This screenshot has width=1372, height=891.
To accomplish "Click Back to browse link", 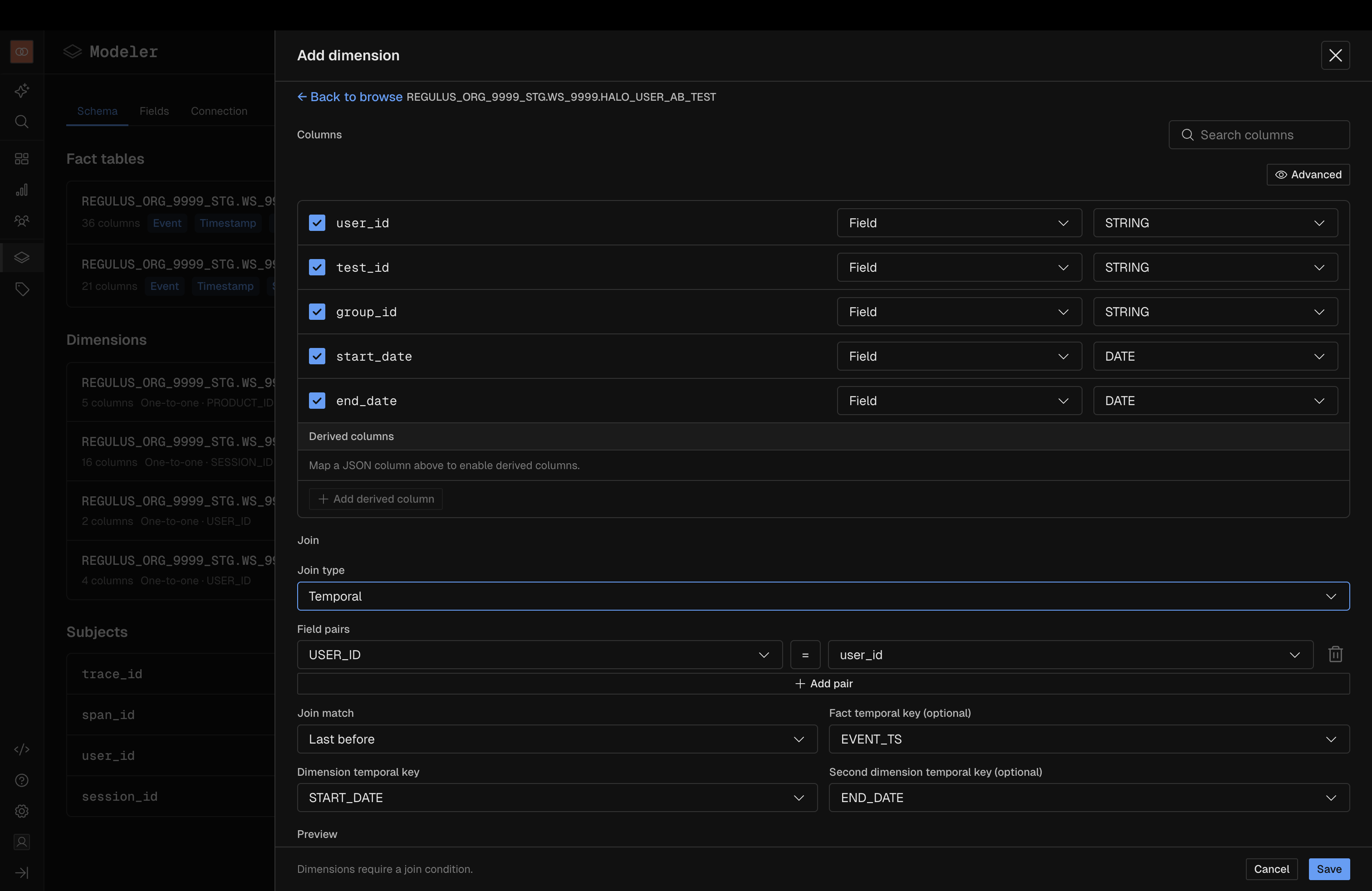I will (349, 97).
